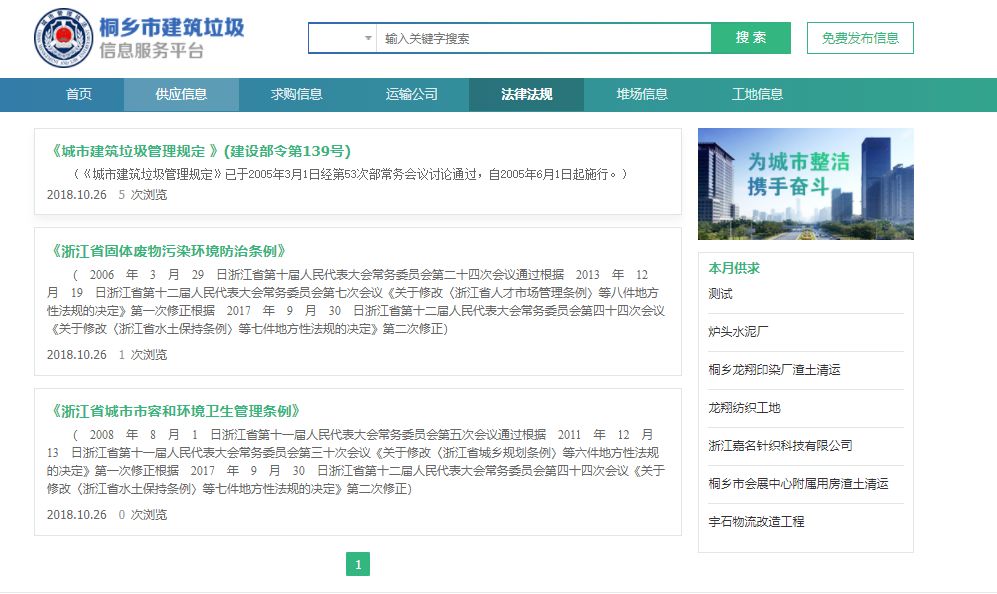Open the 宇石物流改造工程 listing
The height and width of the screenshot is (594, 997).
coord(757,521)
